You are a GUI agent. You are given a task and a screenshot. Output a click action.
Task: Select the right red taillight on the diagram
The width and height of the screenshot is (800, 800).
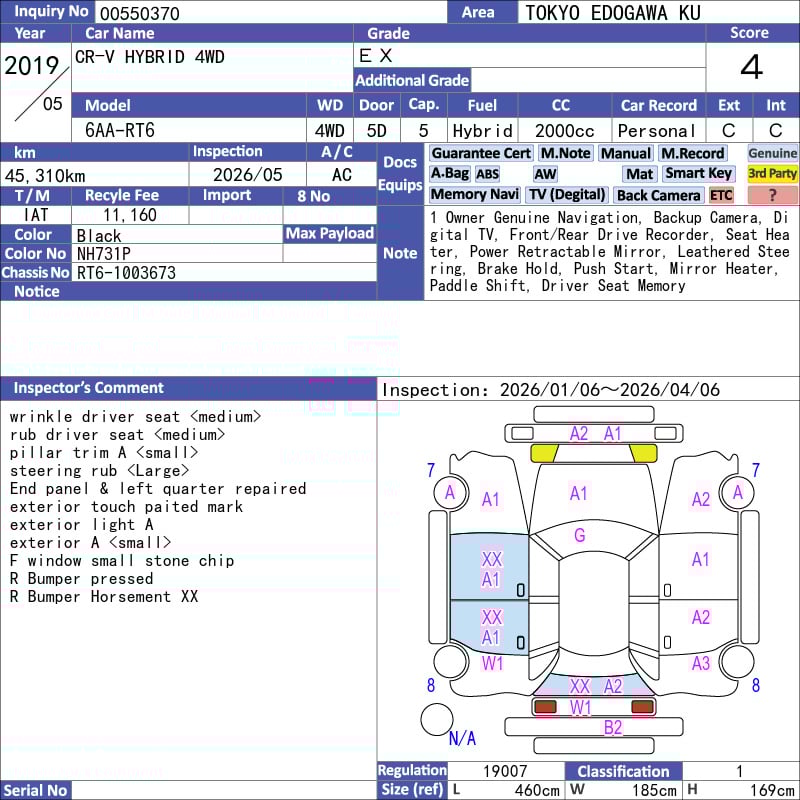pyautogui.click(x=642, y=707)
